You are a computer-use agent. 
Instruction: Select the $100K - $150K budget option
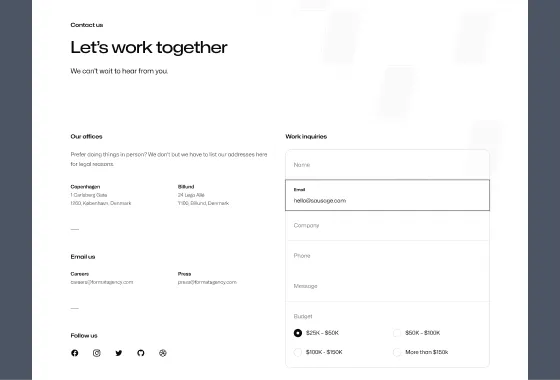[298, 352]
